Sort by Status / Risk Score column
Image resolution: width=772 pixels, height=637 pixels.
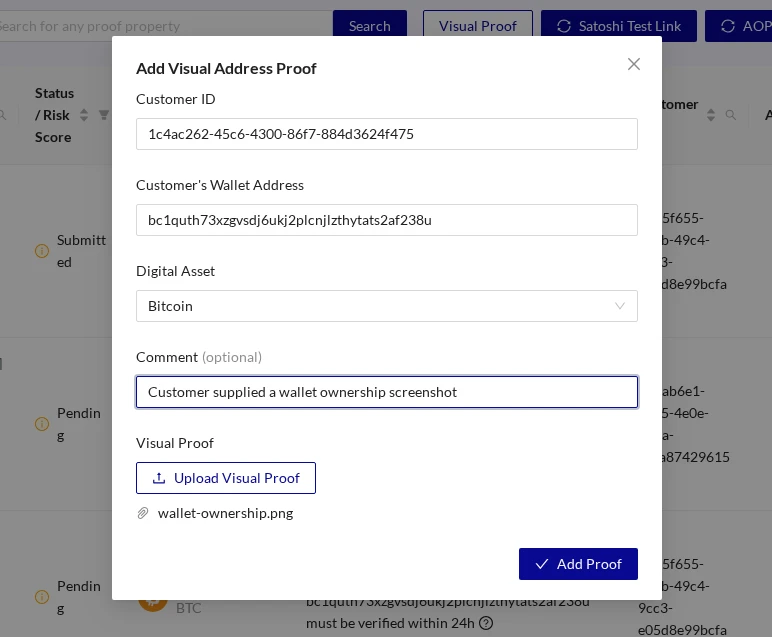pos(84,115)
